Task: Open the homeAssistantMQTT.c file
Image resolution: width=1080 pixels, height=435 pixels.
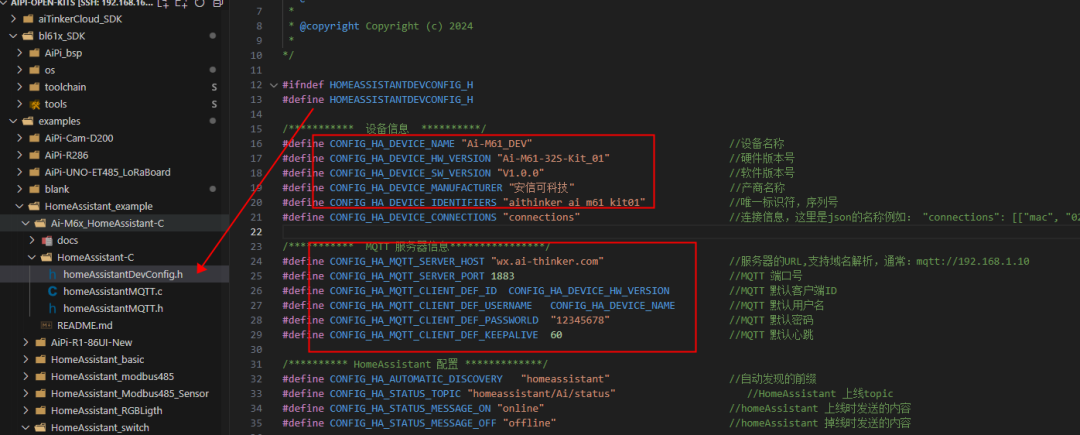Action: [114, 291]
